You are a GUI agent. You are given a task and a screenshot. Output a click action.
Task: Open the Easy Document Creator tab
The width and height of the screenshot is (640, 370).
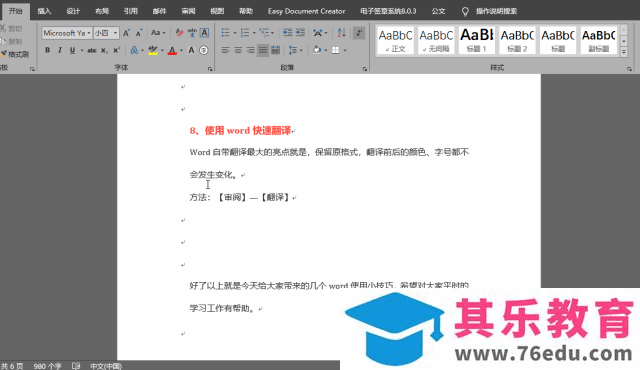pyautogui.click(x=307, y=11)
